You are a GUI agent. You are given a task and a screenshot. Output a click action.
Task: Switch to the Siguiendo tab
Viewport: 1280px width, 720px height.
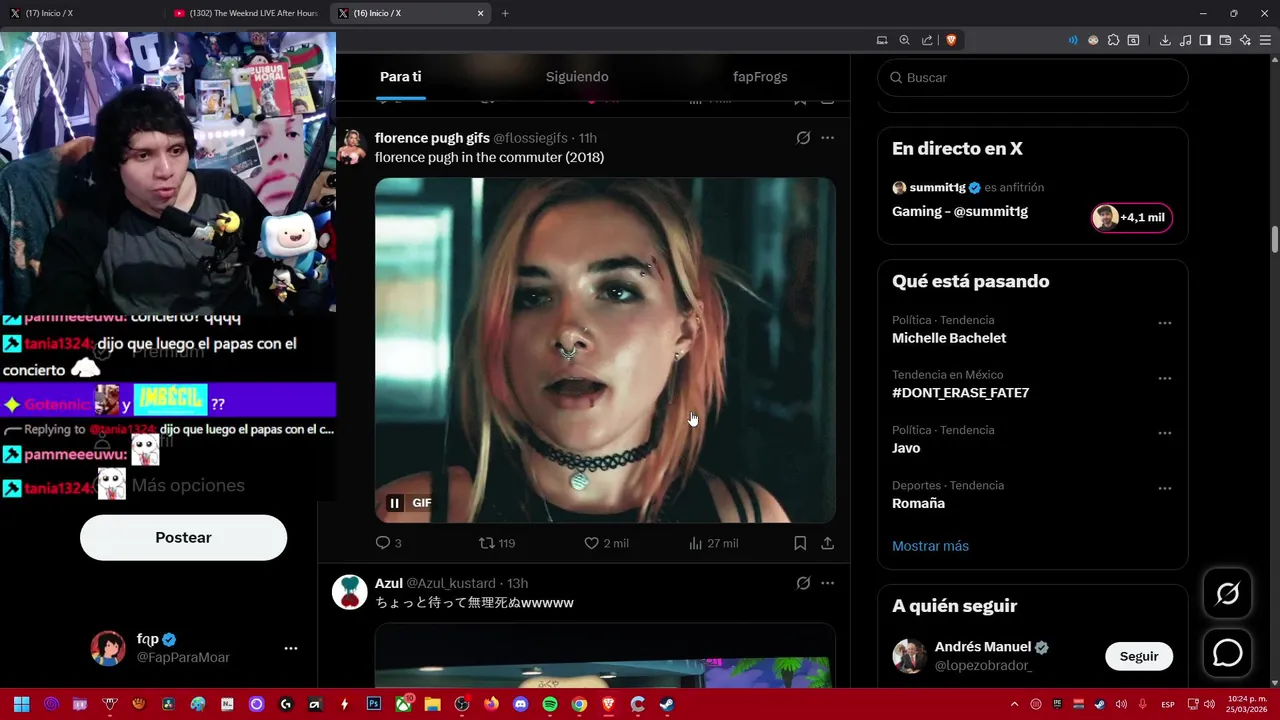pos(577,77)
